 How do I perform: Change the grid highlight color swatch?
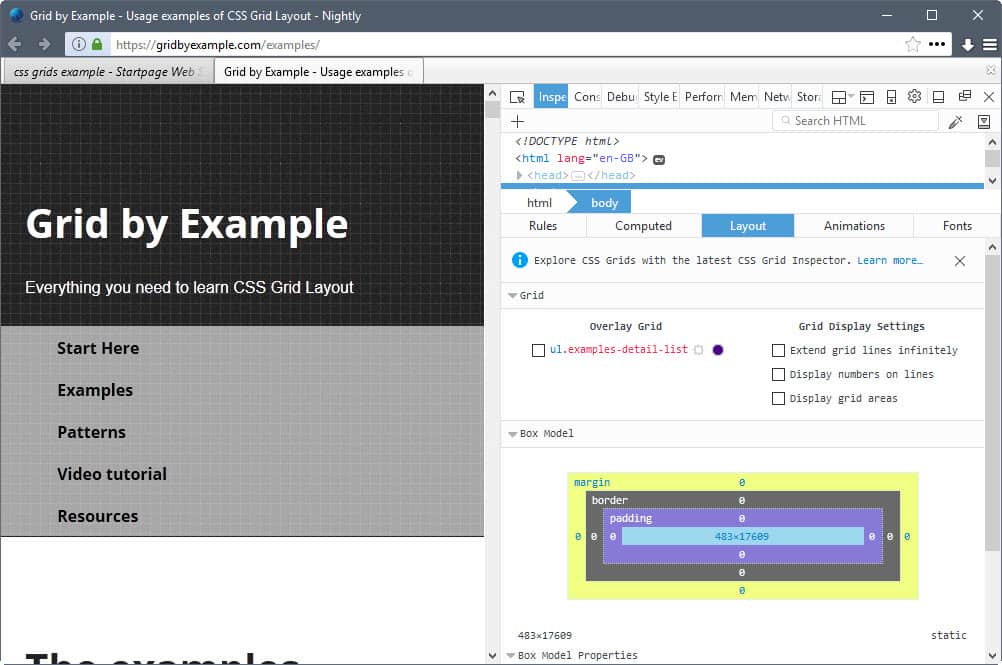tap(717, 350)
